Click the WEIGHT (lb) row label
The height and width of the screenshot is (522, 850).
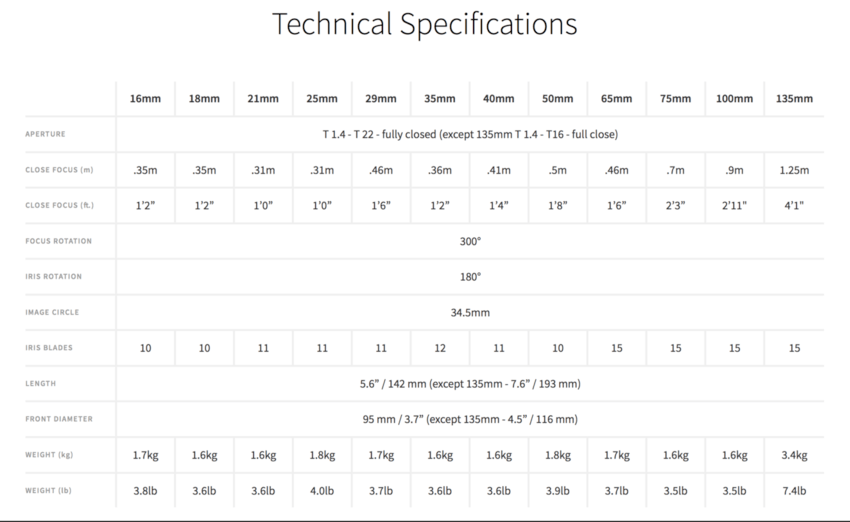(x=48, y=490)
